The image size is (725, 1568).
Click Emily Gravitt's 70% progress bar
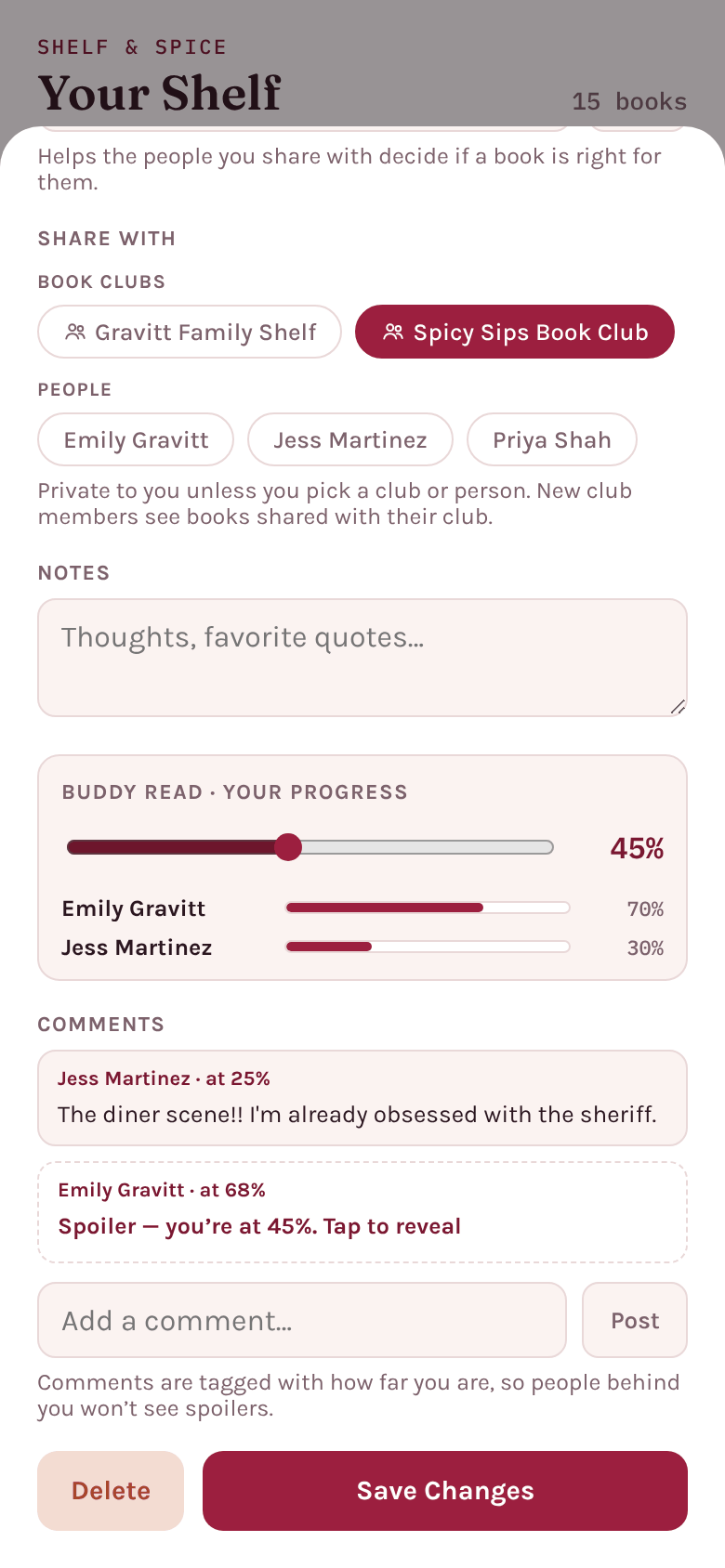tap(428, 908)
